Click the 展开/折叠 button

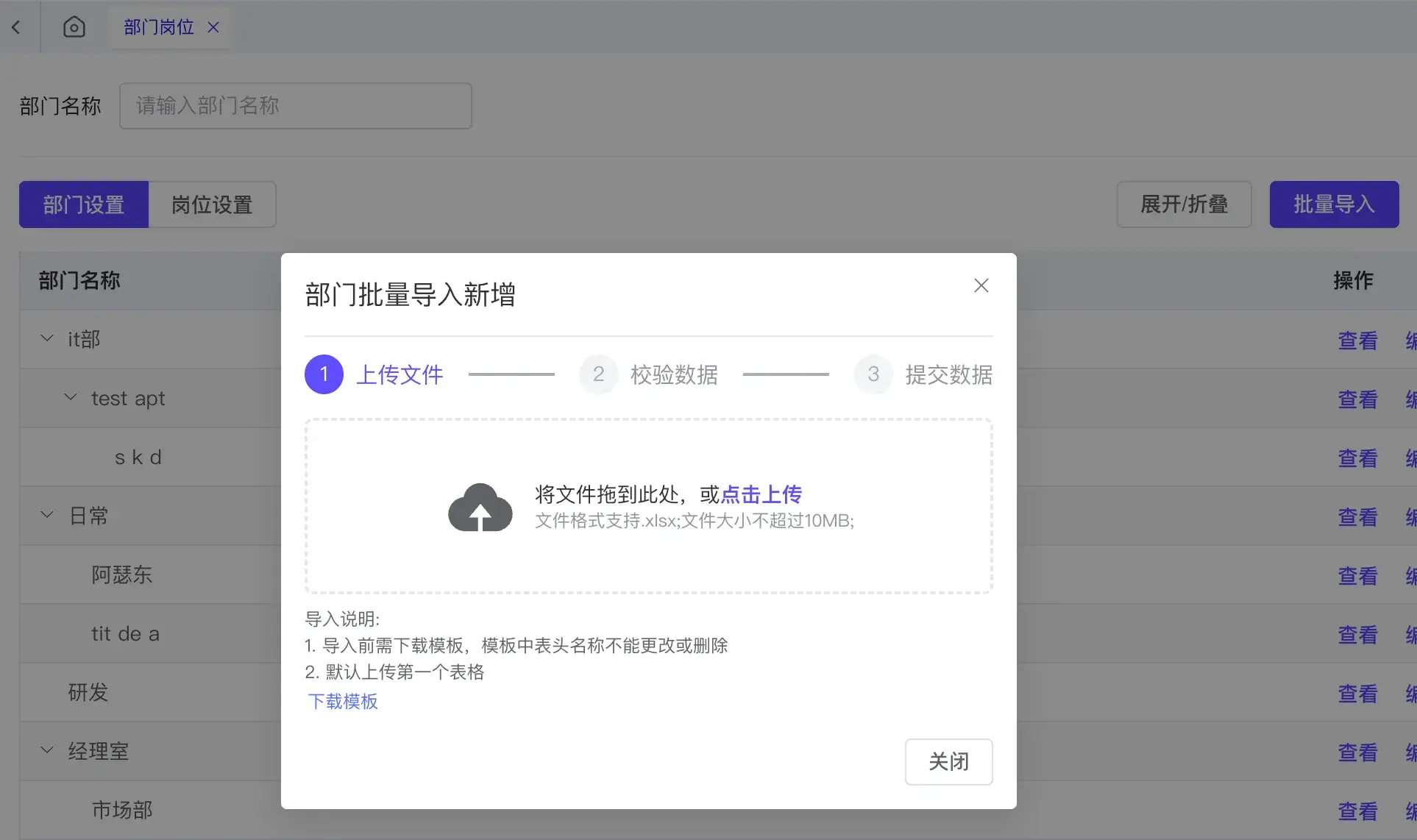pos(1184,204)
